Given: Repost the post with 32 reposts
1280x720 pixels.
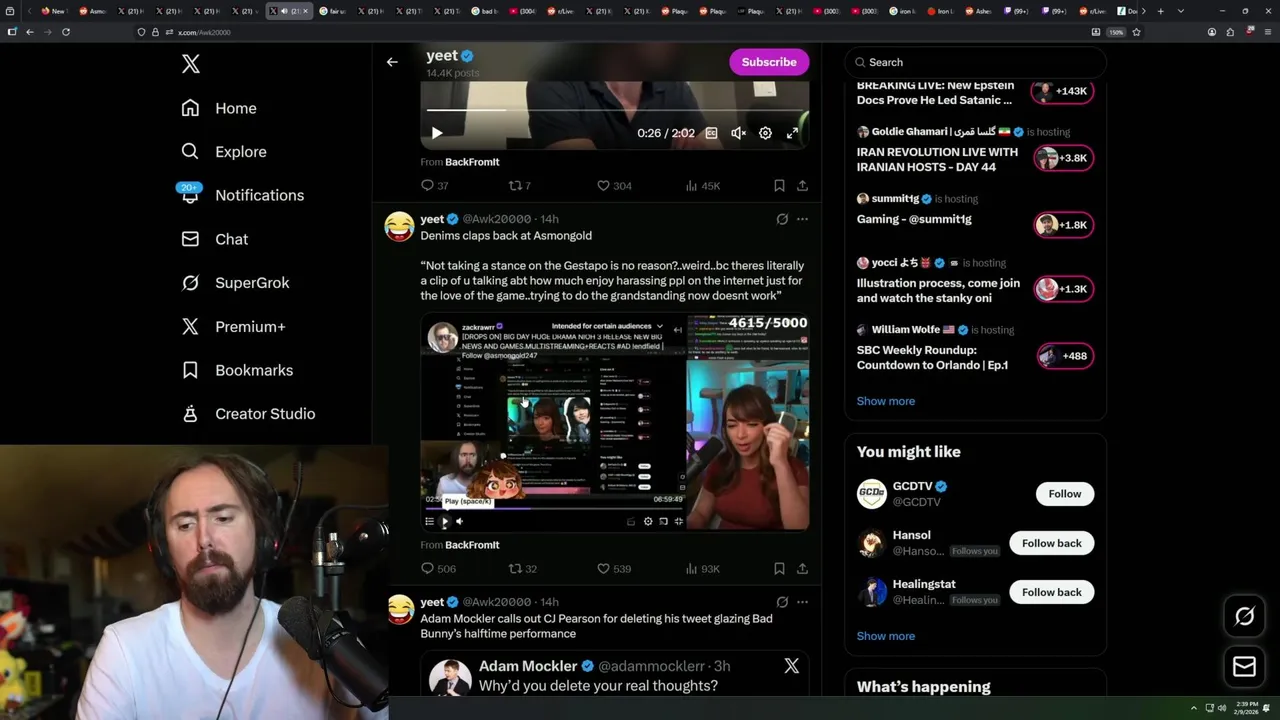Looking at the screenshot, I should click(x=523, y=569).
